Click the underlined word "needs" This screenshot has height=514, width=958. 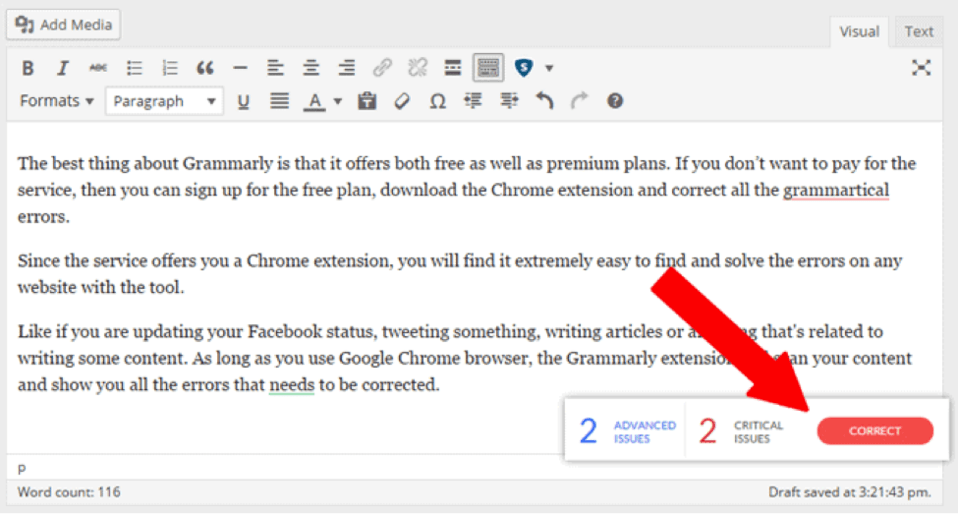[291, 385]
